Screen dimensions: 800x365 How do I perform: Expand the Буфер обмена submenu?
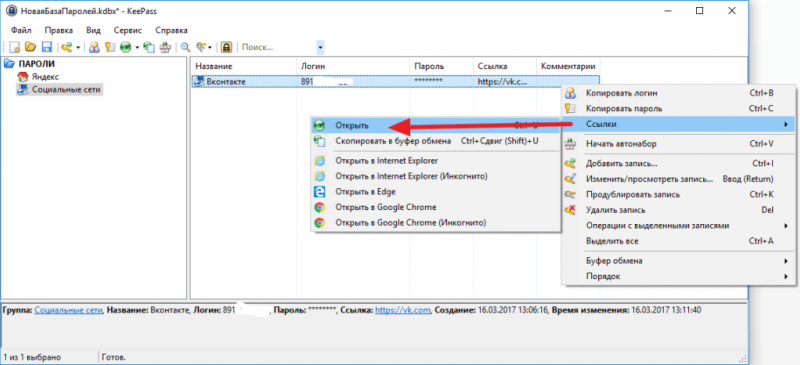click(x=678, y=261)
